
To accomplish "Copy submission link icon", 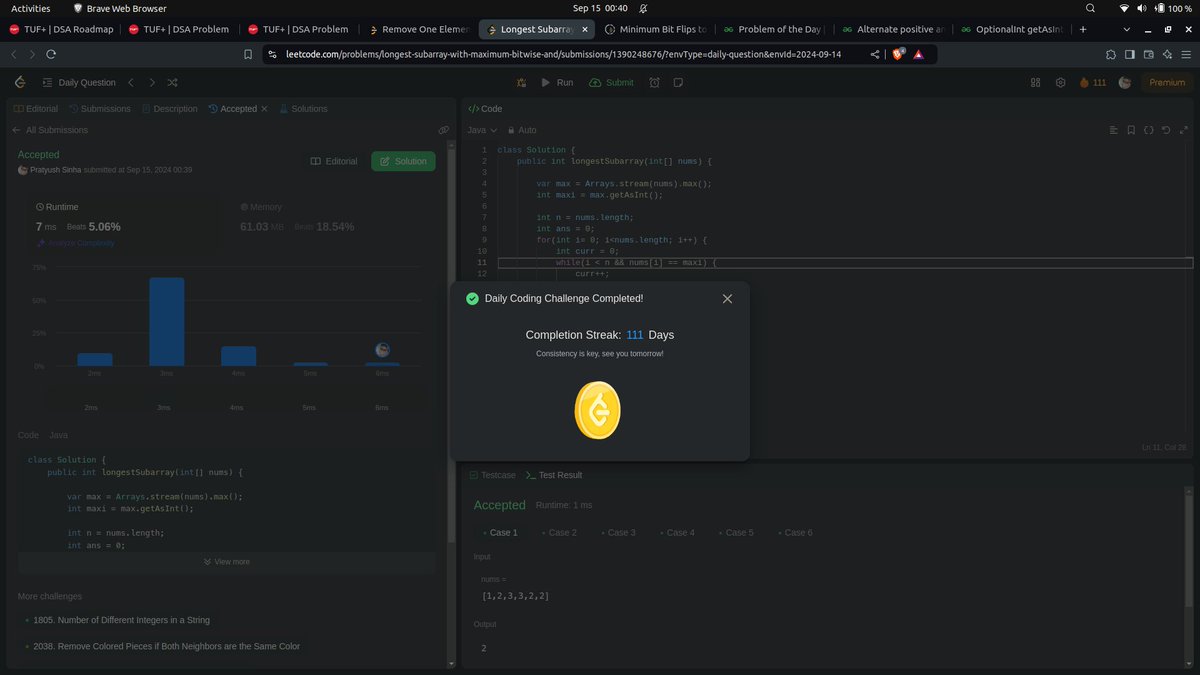I will (443, 130).
